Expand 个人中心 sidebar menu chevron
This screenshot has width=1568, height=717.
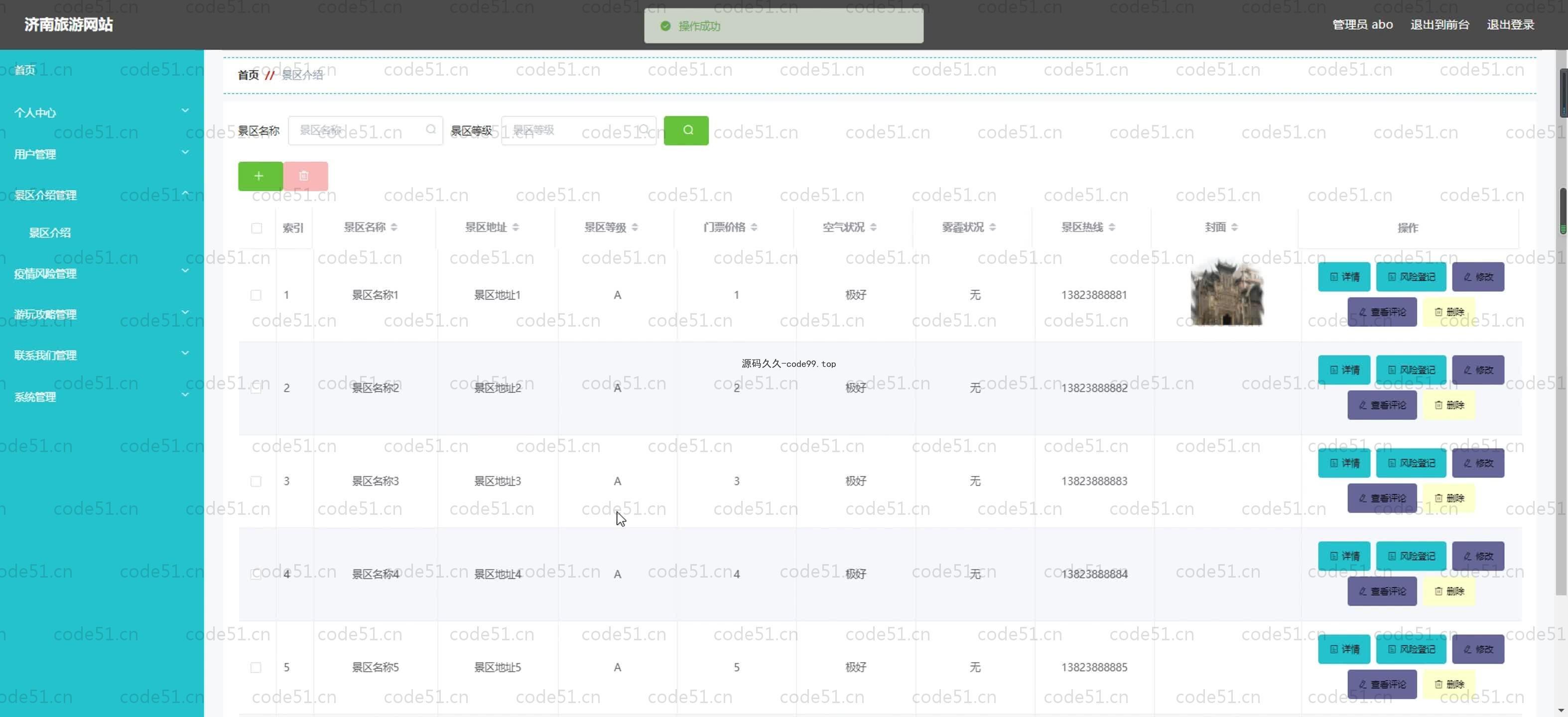tap(185, 111)
